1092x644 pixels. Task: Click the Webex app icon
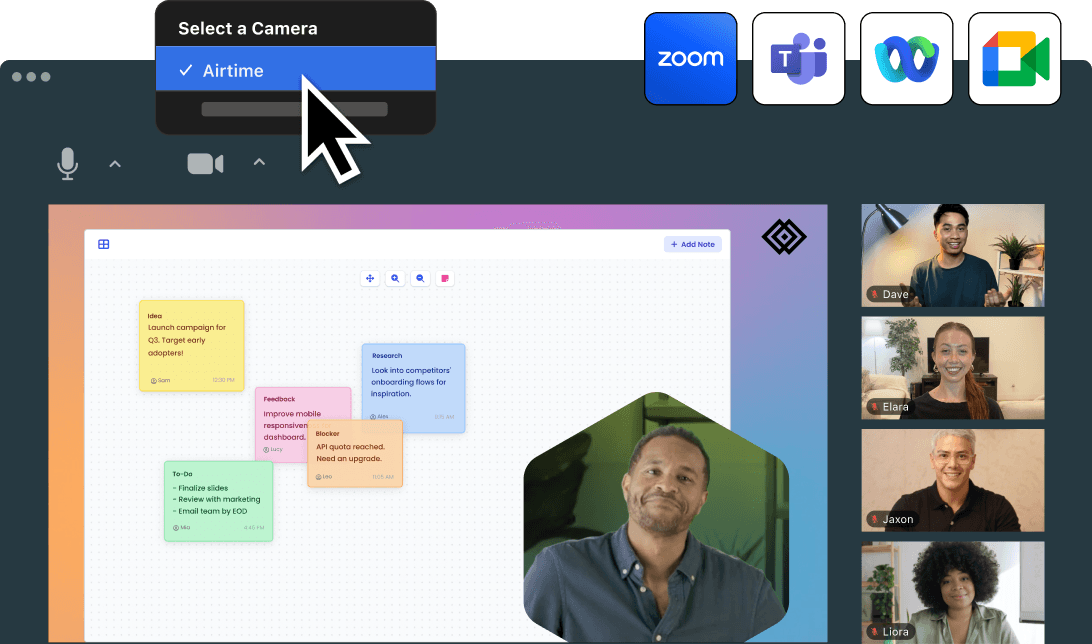click(906, 58)
